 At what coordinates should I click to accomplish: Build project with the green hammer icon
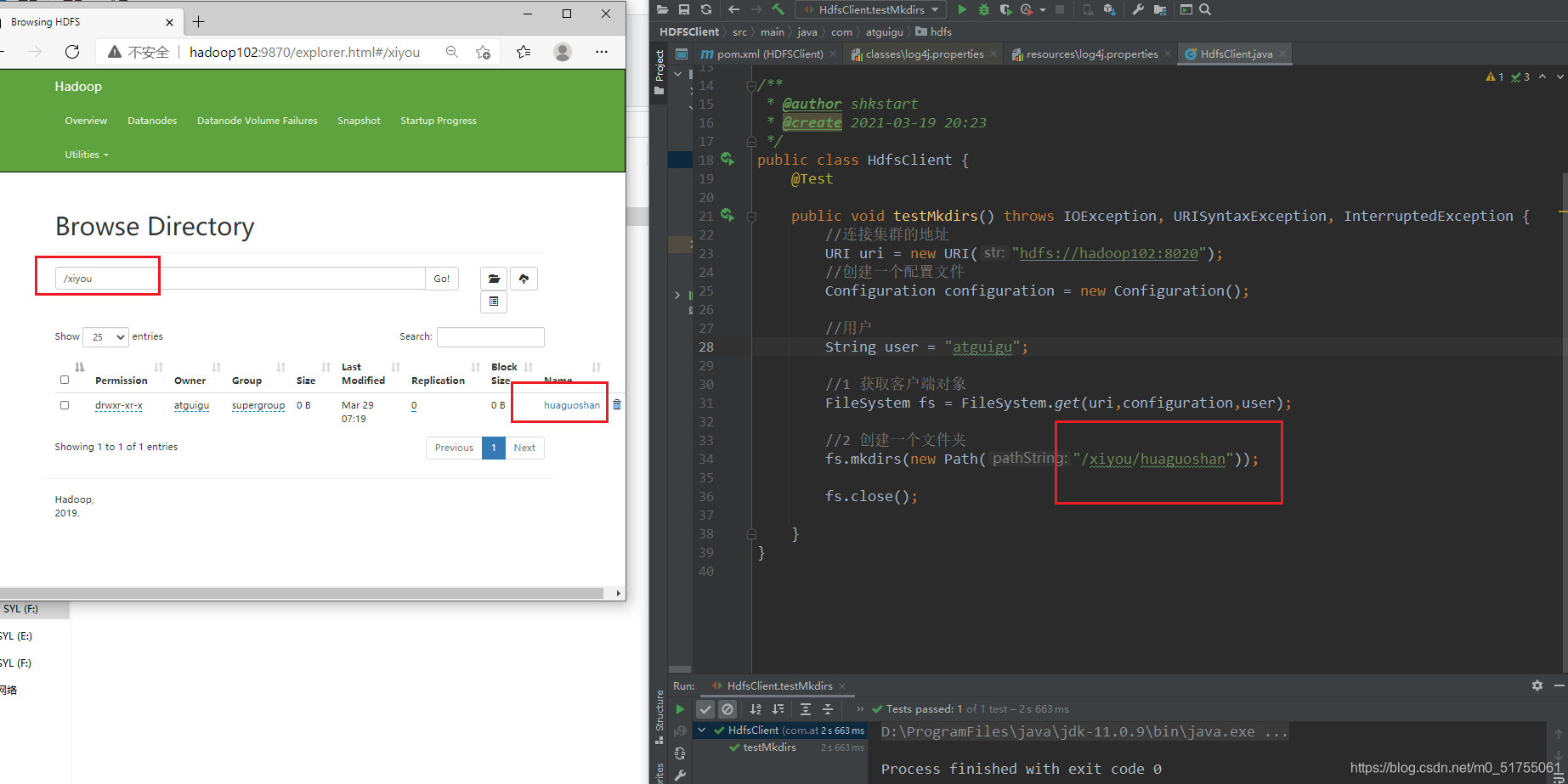point(778,9)
